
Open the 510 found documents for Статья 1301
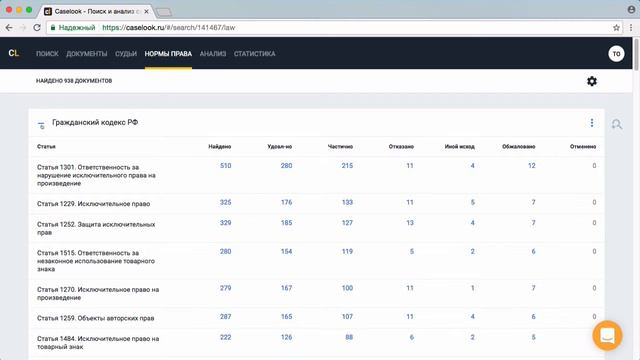[225, 166]
